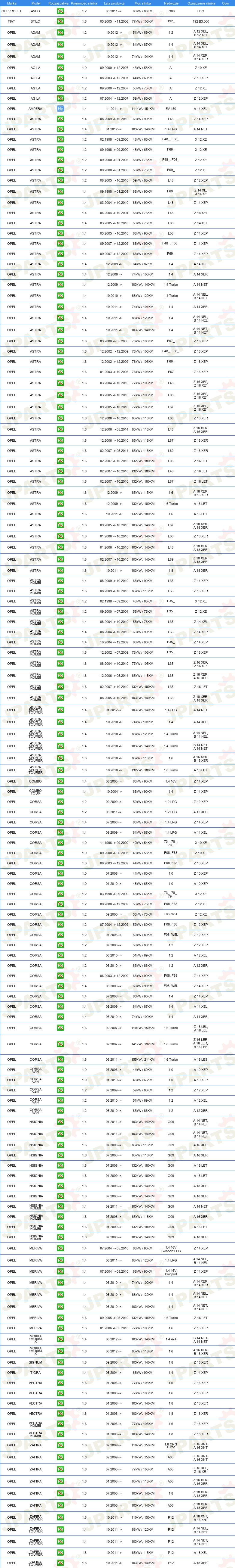
Task: Click the T300 body cell
Action: pos(171,11)
